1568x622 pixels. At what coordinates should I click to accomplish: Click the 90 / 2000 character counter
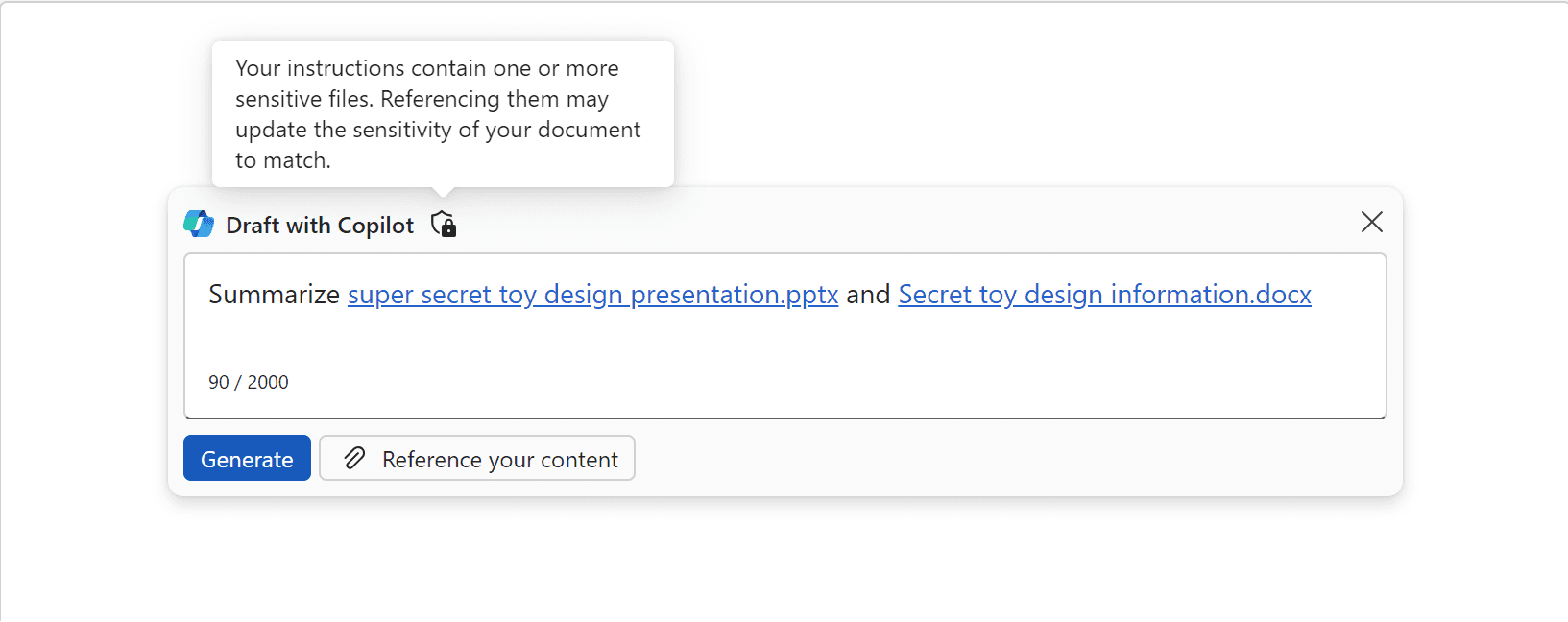pos(249,382)
